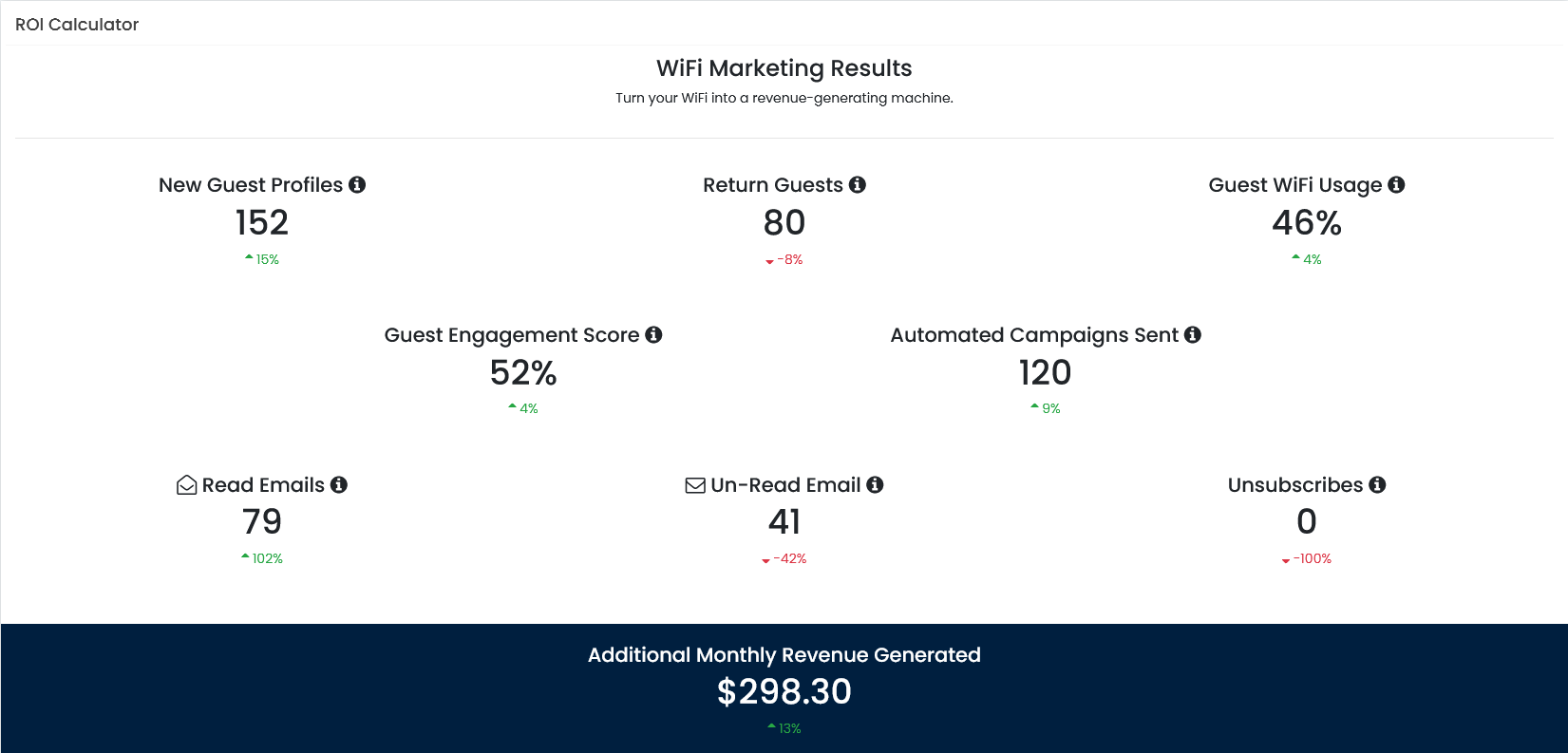
Task: Click info icon beside Read Emails
Action: pyautogui.click(x=339, y=484)
